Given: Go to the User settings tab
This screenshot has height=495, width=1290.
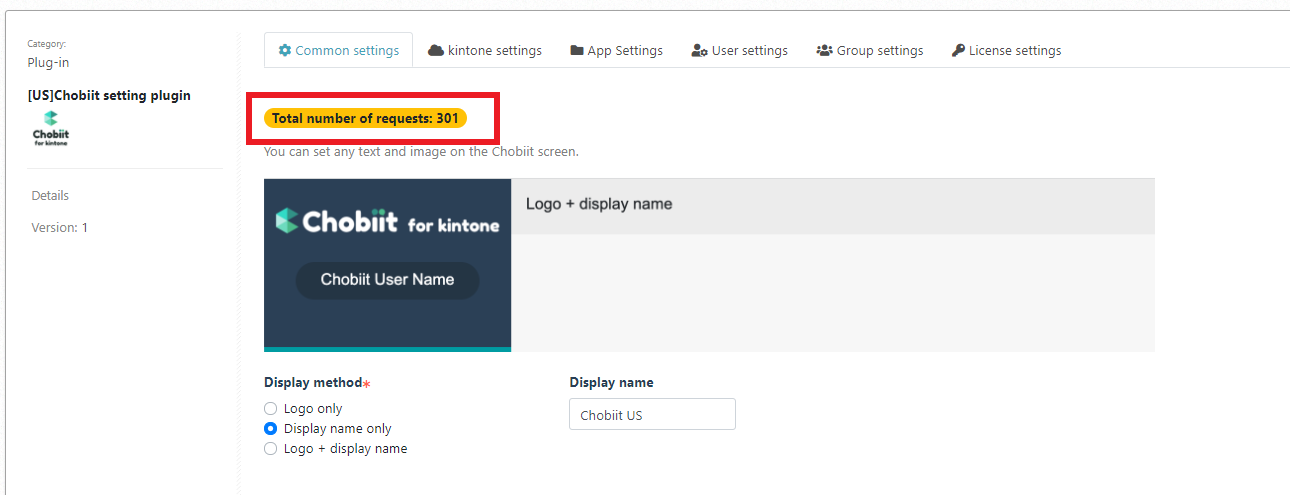Looking at the screenshot, I should [x=739, y=50].
